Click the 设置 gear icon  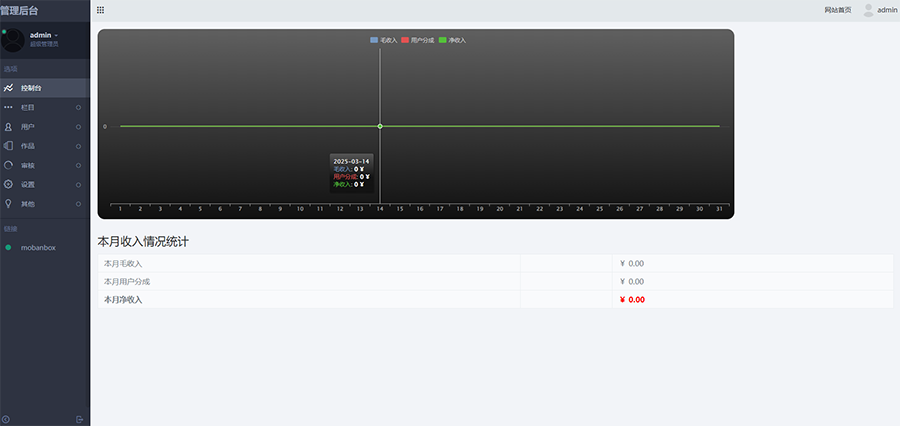(x=8, y=185)
